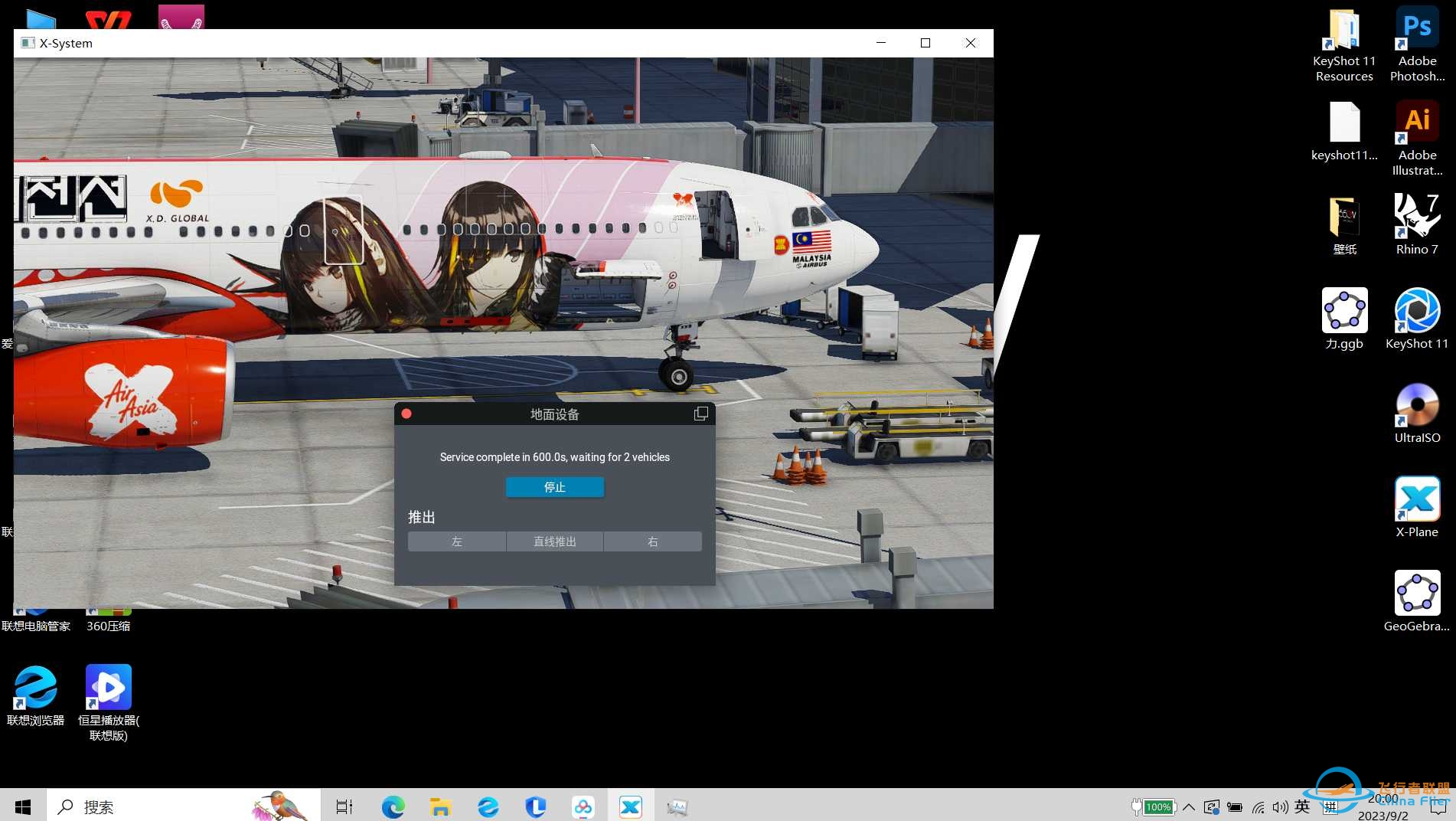Open File Explorer from taskbar
The image size is (1456, 821).
pyautogui.click(x=440, y=806)
